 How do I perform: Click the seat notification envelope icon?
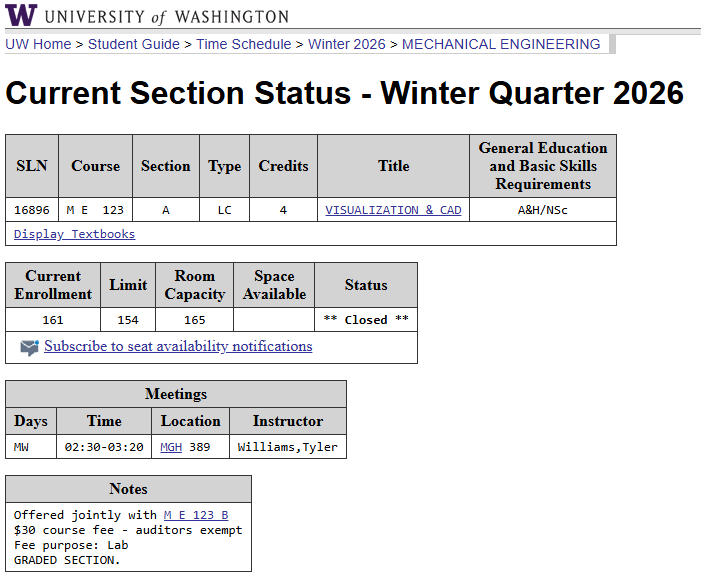click(29, 347)
